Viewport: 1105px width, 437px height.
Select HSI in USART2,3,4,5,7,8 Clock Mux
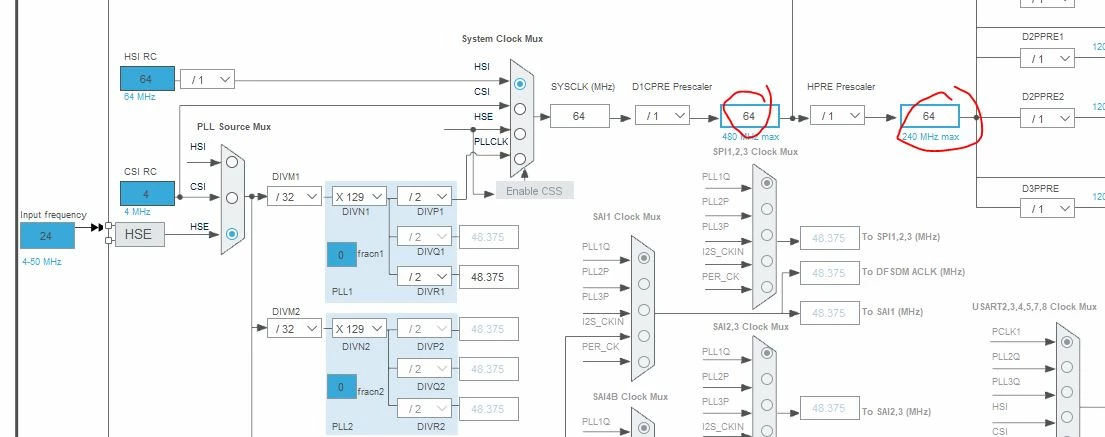tap(1067, 417)
